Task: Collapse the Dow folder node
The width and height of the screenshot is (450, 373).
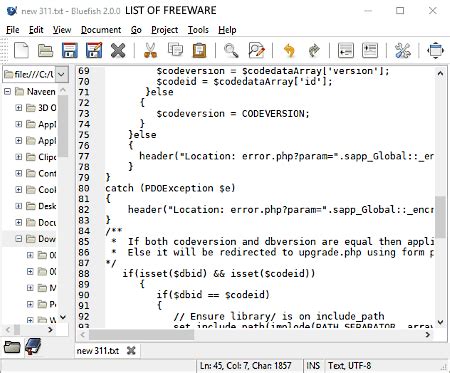Action: [x=19, y=238]
